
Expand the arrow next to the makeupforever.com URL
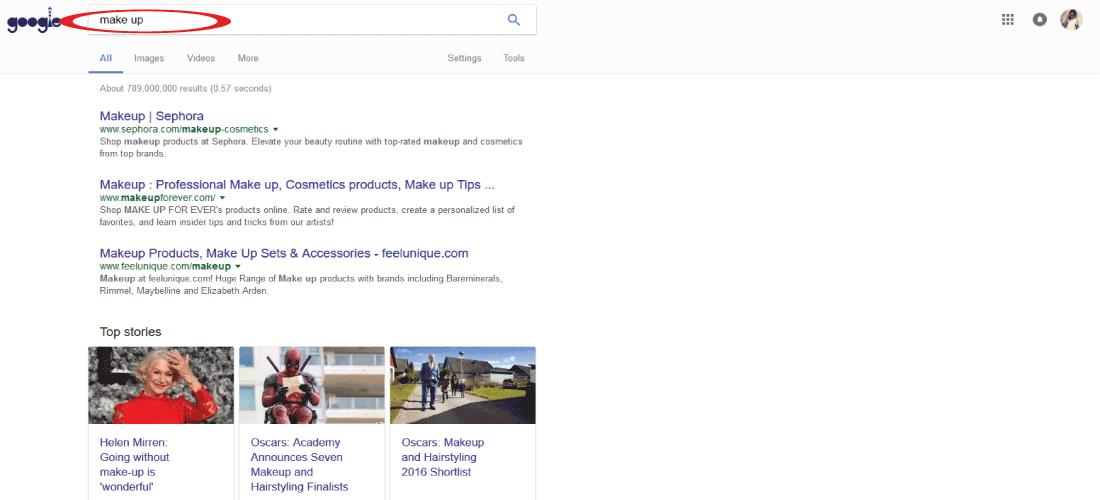tap(222, 198)
